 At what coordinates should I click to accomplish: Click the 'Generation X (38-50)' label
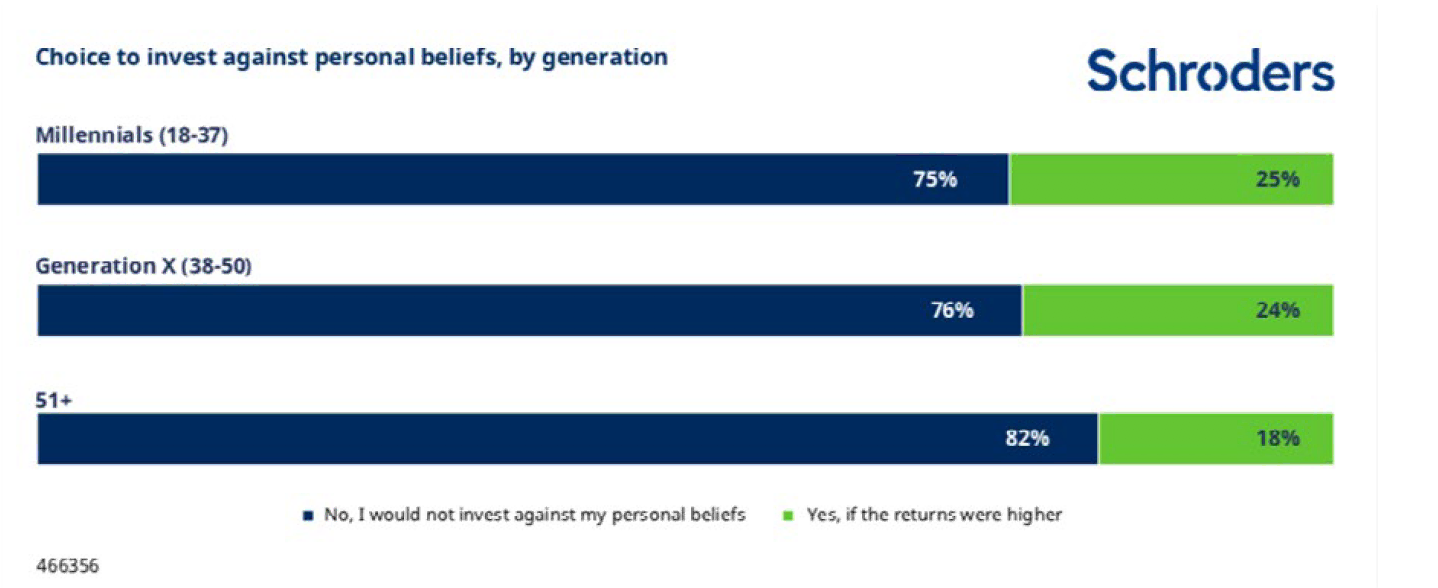143,267
